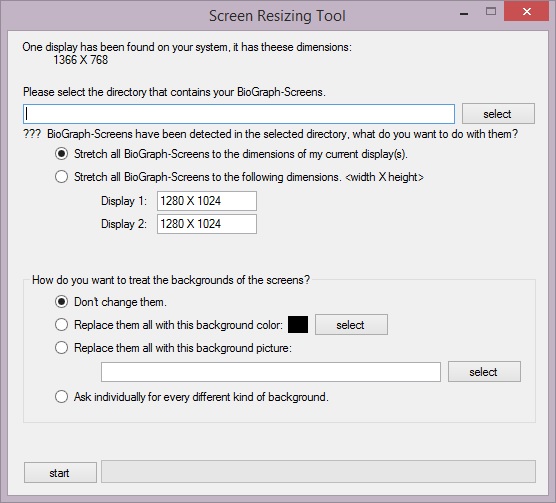The width and height of the screenshot is (556, 503).
Task: Maximize the Screen Resizing Tool window
Action: pyautogui.click(x=491, y=12)
